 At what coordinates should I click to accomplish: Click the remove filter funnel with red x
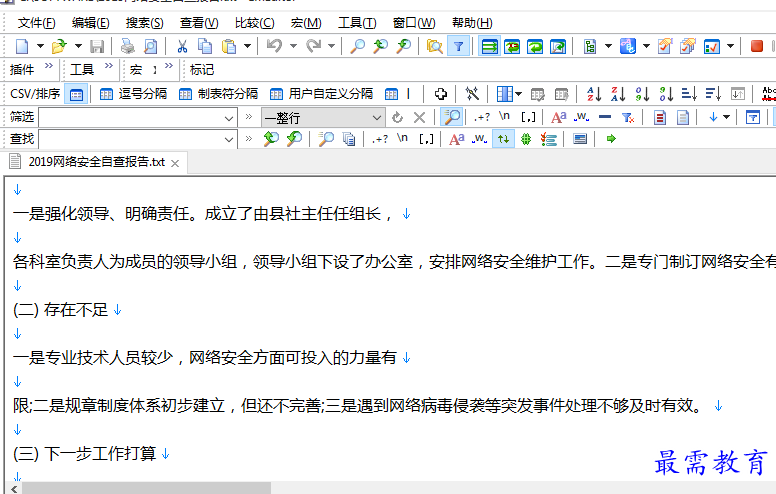click(x=628, y=117)
